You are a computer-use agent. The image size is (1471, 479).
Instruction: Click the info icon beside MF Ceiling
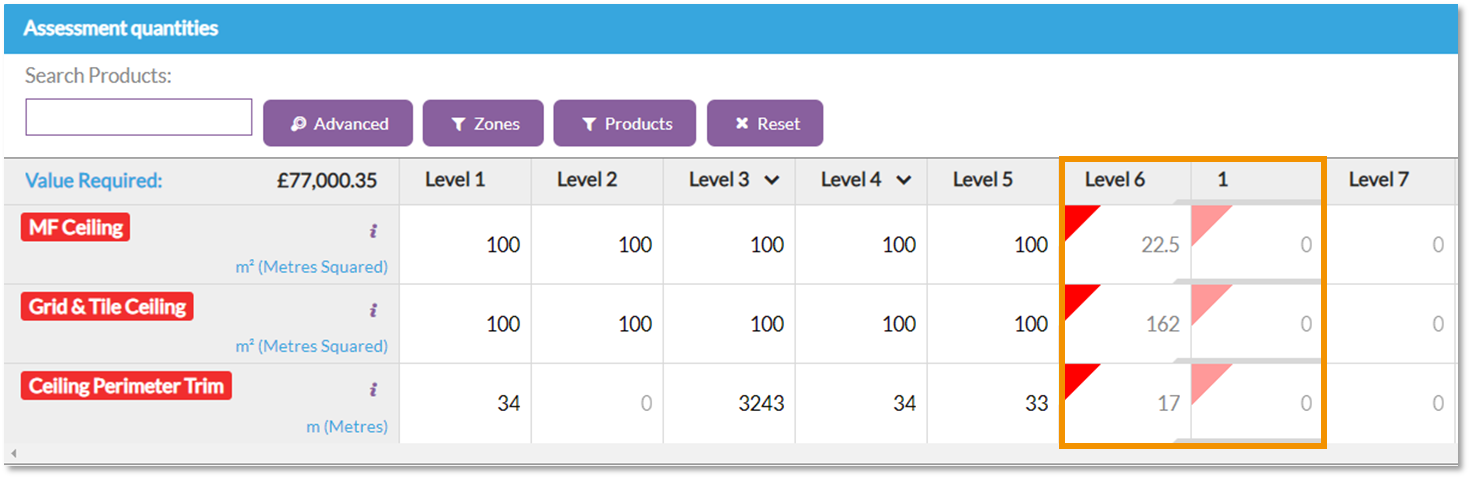[373, 231]
